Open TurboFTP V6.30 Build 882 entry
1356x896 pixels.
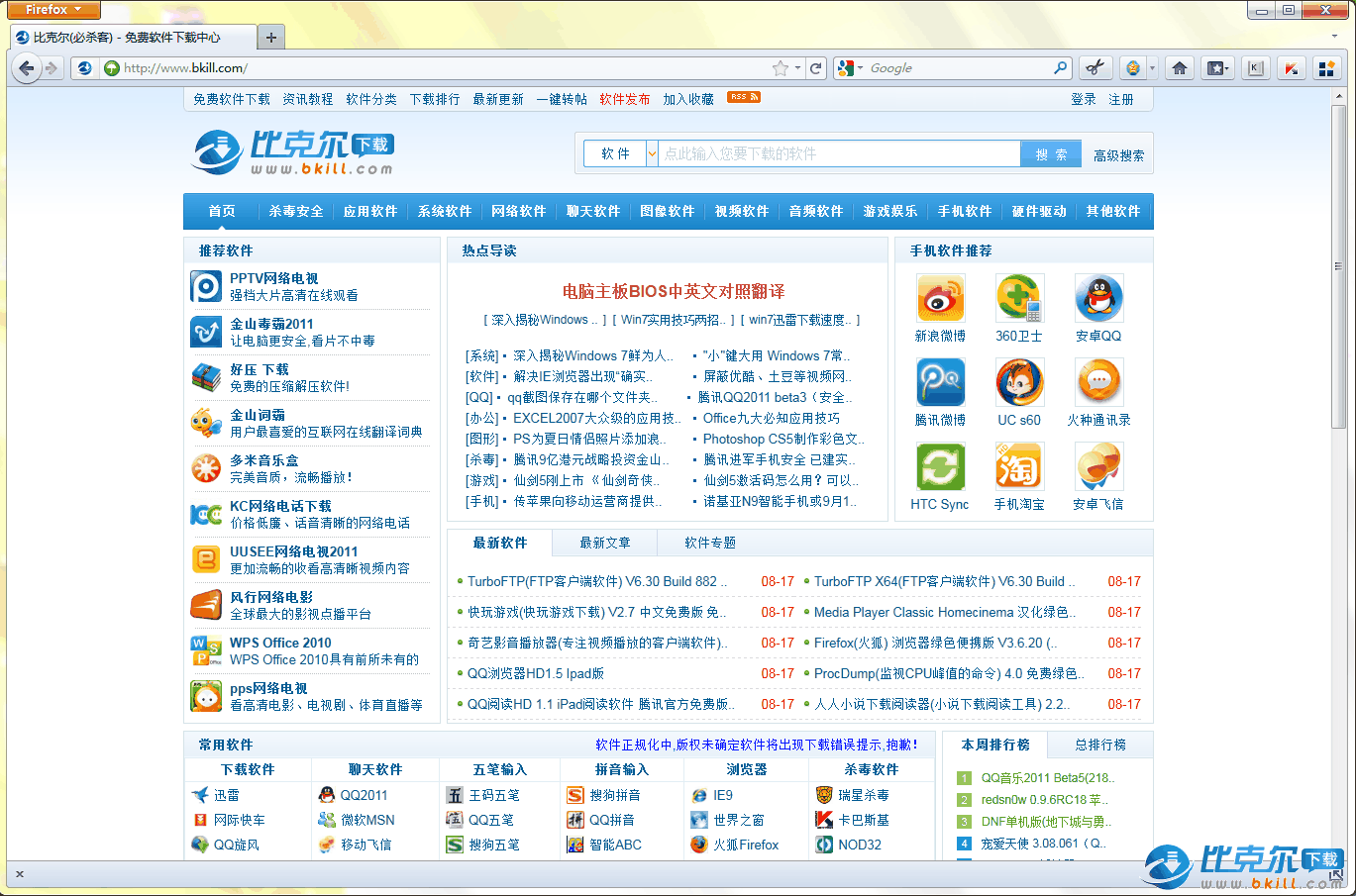[597, 581]
